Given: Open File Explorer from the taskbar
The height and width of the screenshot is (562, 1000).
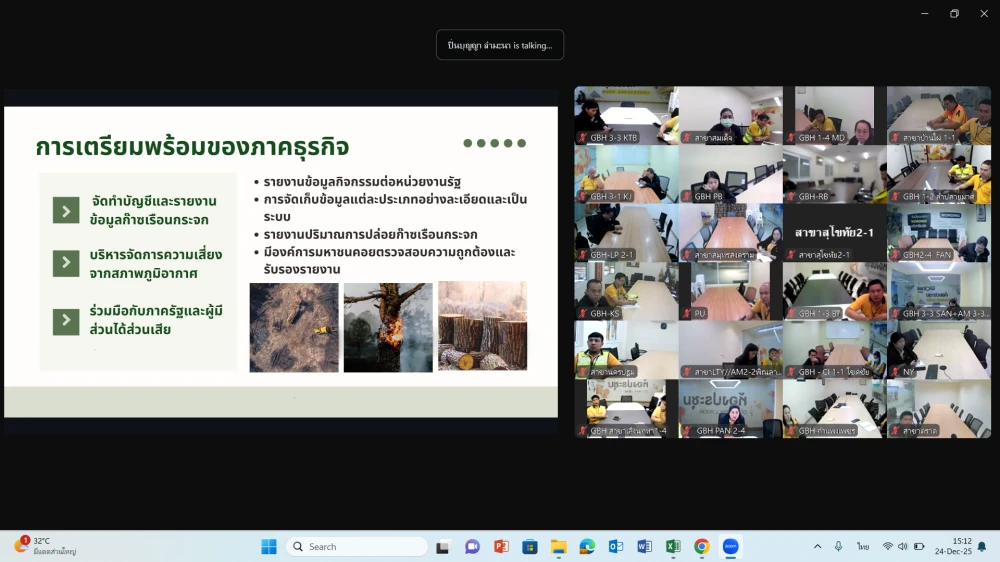Looking at the screenshot, I should 559,547.
